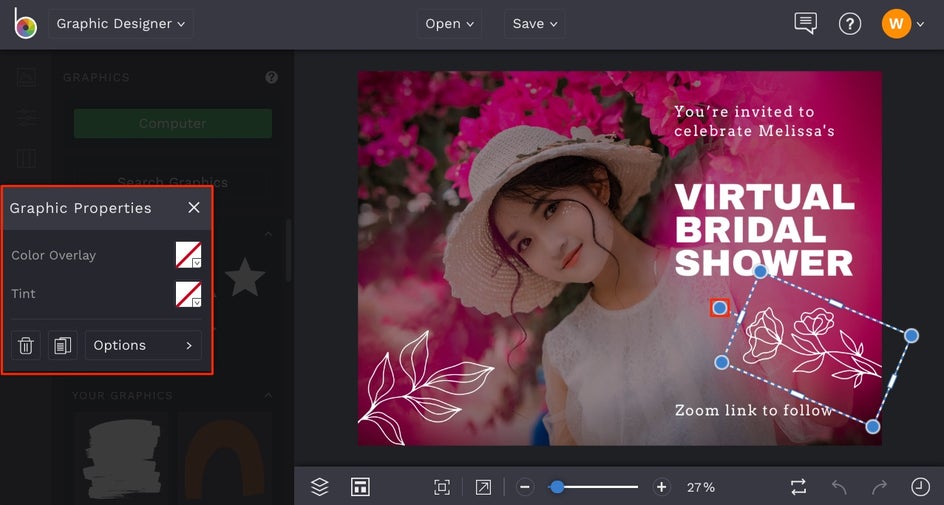Click the BeFunky logo icon
The width and height of the screenshot is (944, 505).
pos(25,23)
